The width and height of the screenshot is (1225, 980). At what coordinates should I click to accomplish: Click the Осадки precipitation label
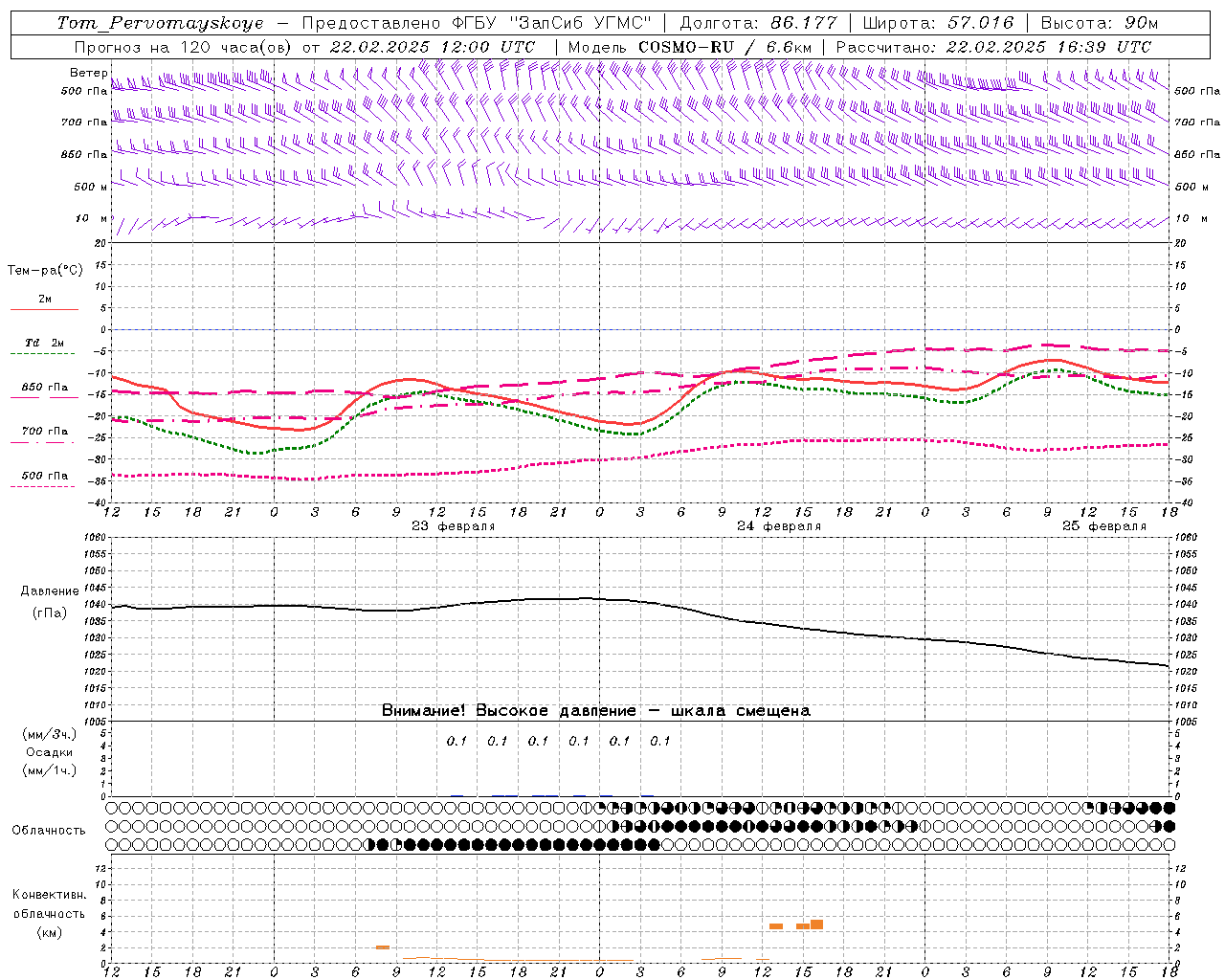pos(50,752)
